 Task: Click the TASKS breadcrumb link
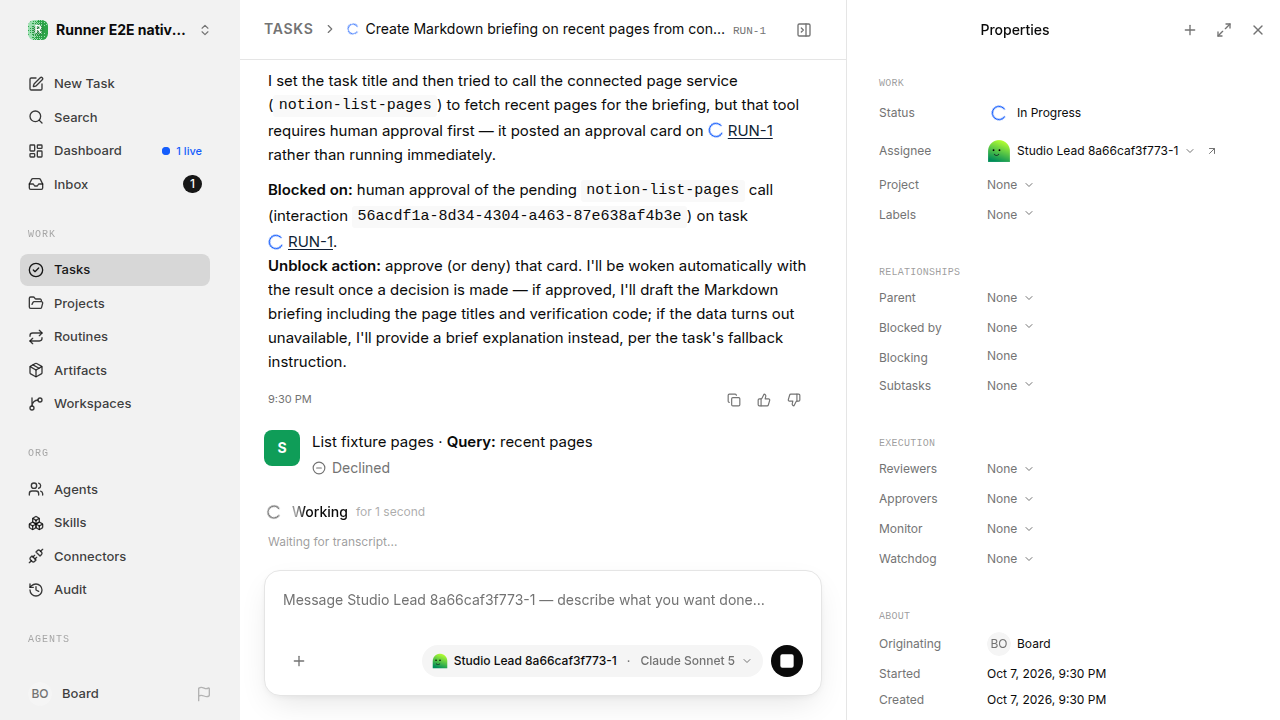click(288, 29)
